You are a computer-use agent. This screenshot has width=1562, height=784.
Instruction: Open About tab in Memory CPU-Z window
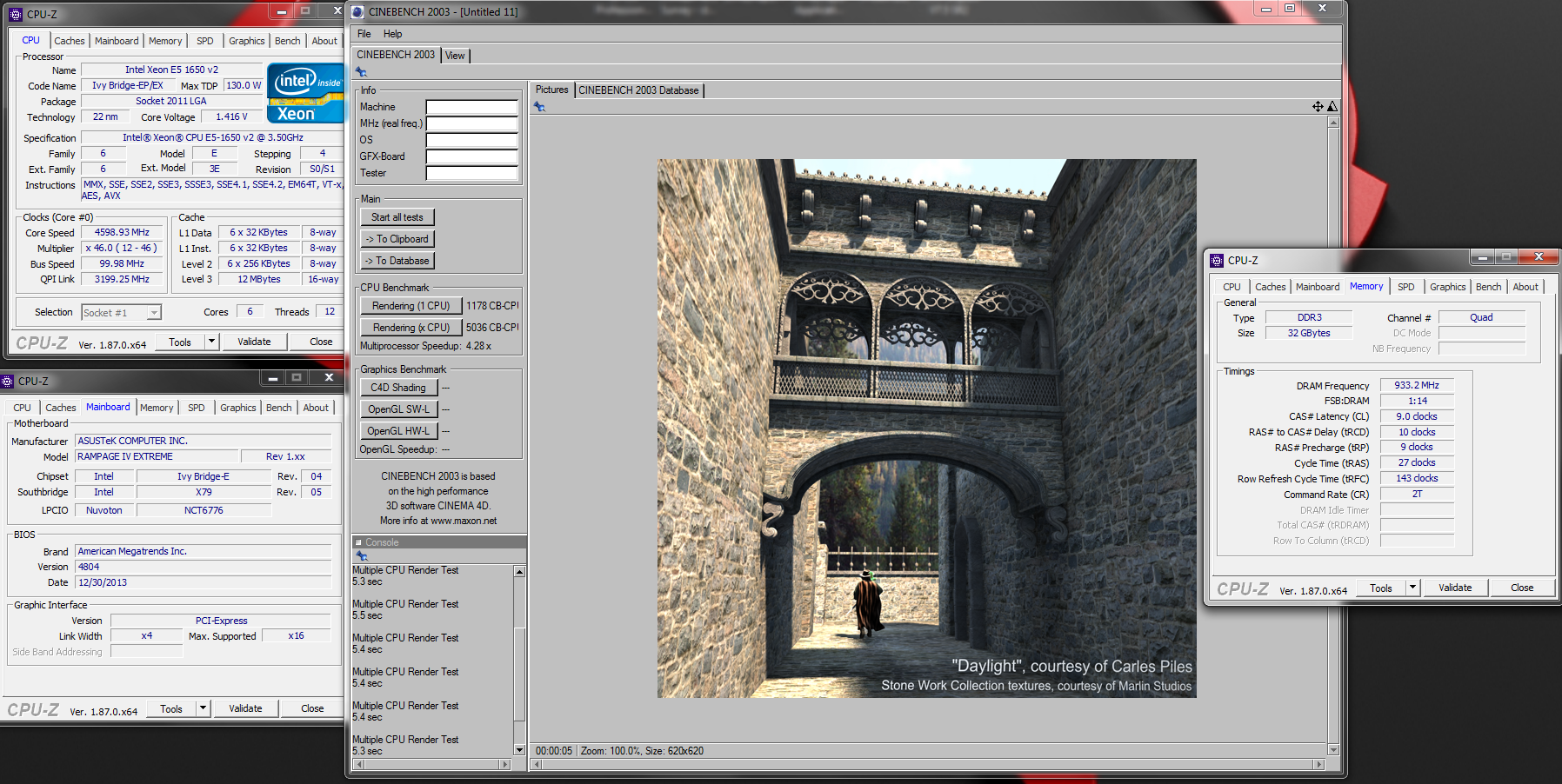click(1525, 287)
